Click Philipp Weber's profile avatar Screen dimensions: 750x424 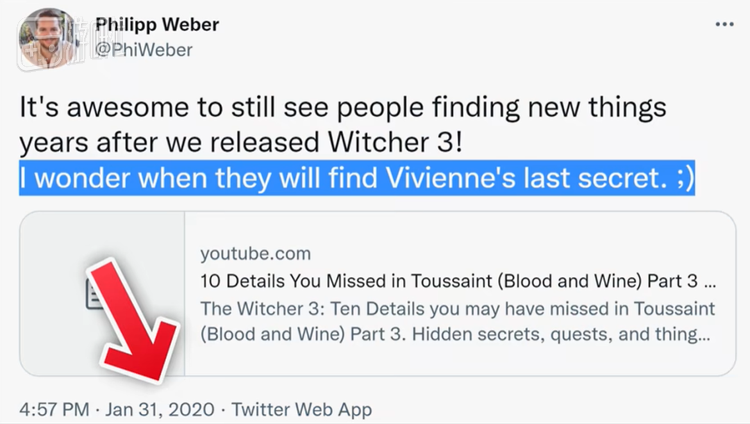[x=48, y=37]
